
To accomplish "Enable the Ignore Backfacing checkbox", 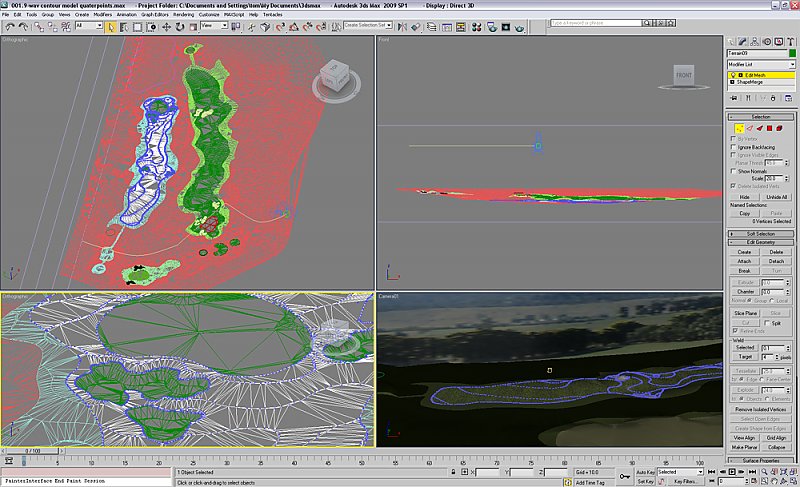I will [733, 146].
